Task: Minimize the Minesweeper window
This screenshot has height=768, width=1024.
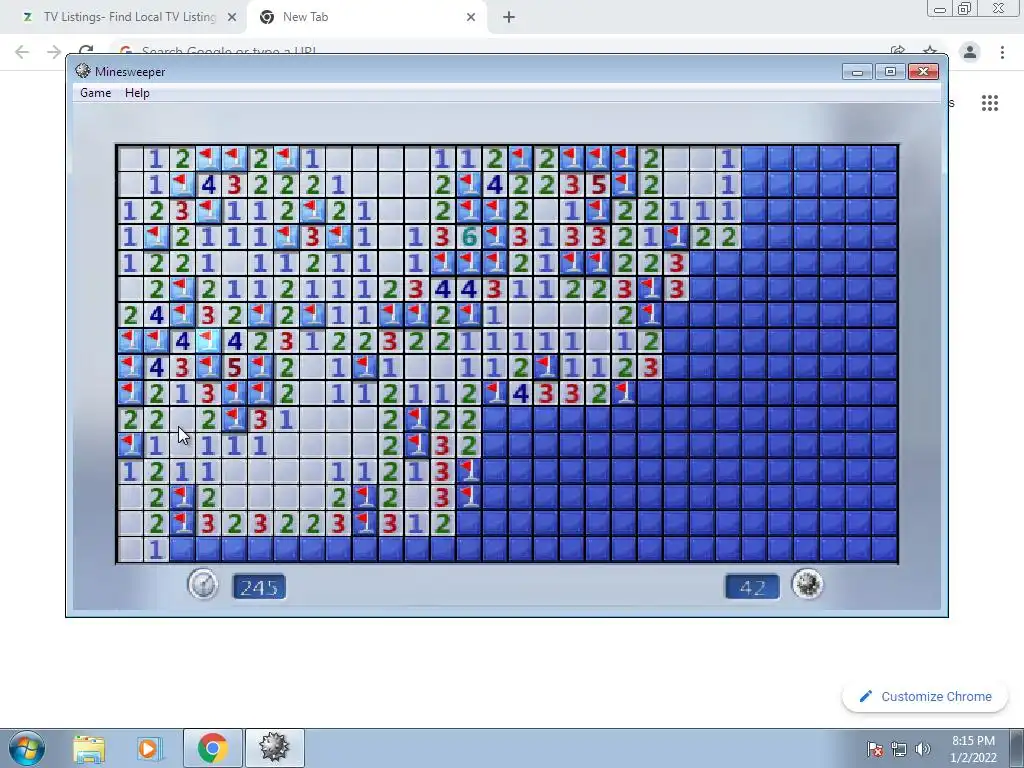Action: (x=857, y=71)
